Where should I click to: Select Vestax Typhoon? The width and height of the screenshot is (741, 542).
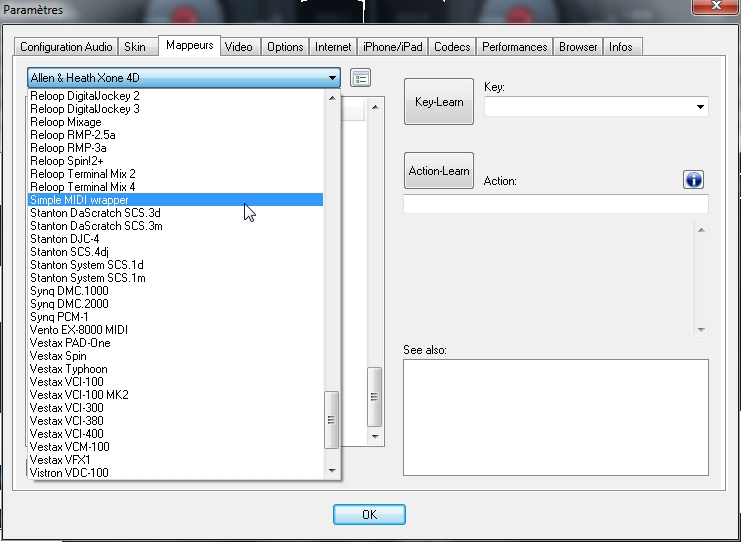(x=175, y=369)
